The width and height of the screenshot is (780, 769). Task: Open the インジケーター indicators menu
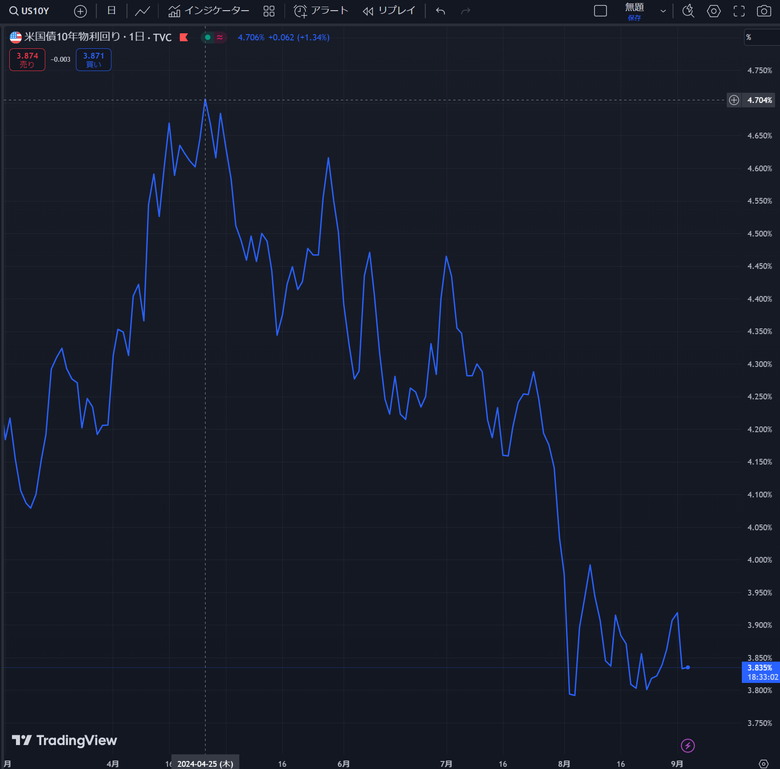pos(208,11)
